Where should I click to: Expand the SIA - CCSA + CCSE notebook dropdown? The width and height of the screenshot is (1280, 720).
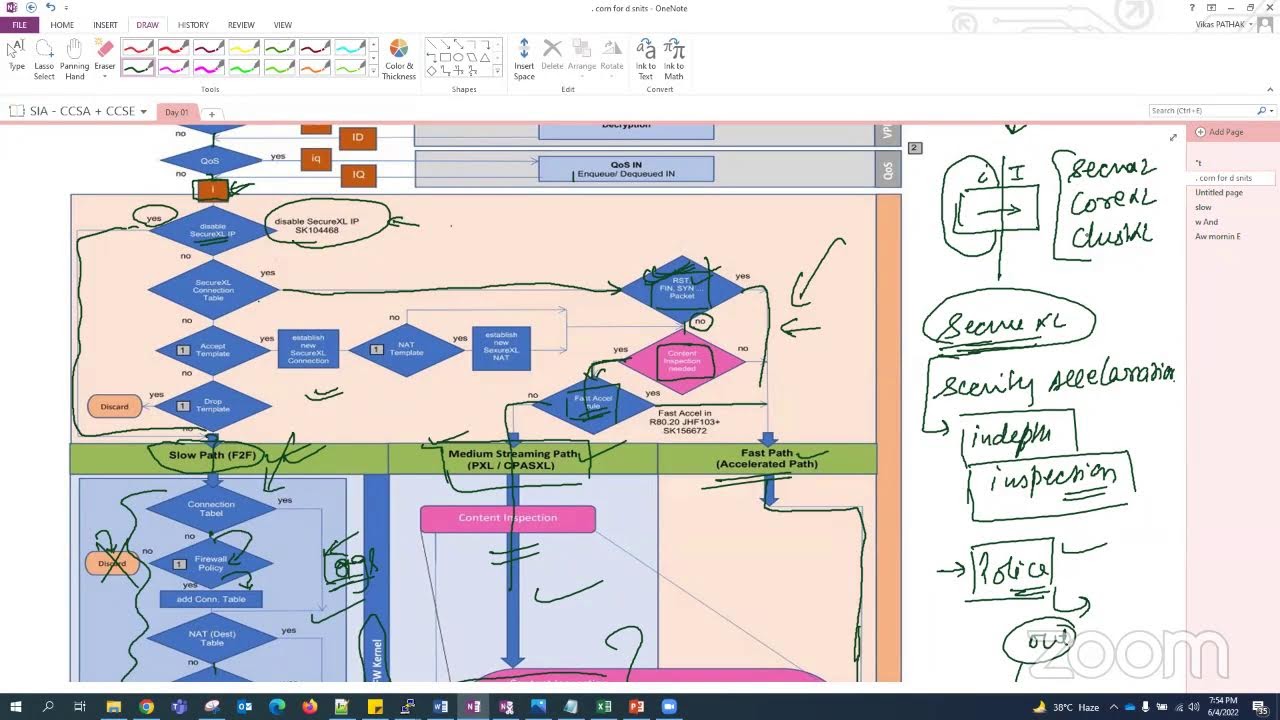coord(144,112)
